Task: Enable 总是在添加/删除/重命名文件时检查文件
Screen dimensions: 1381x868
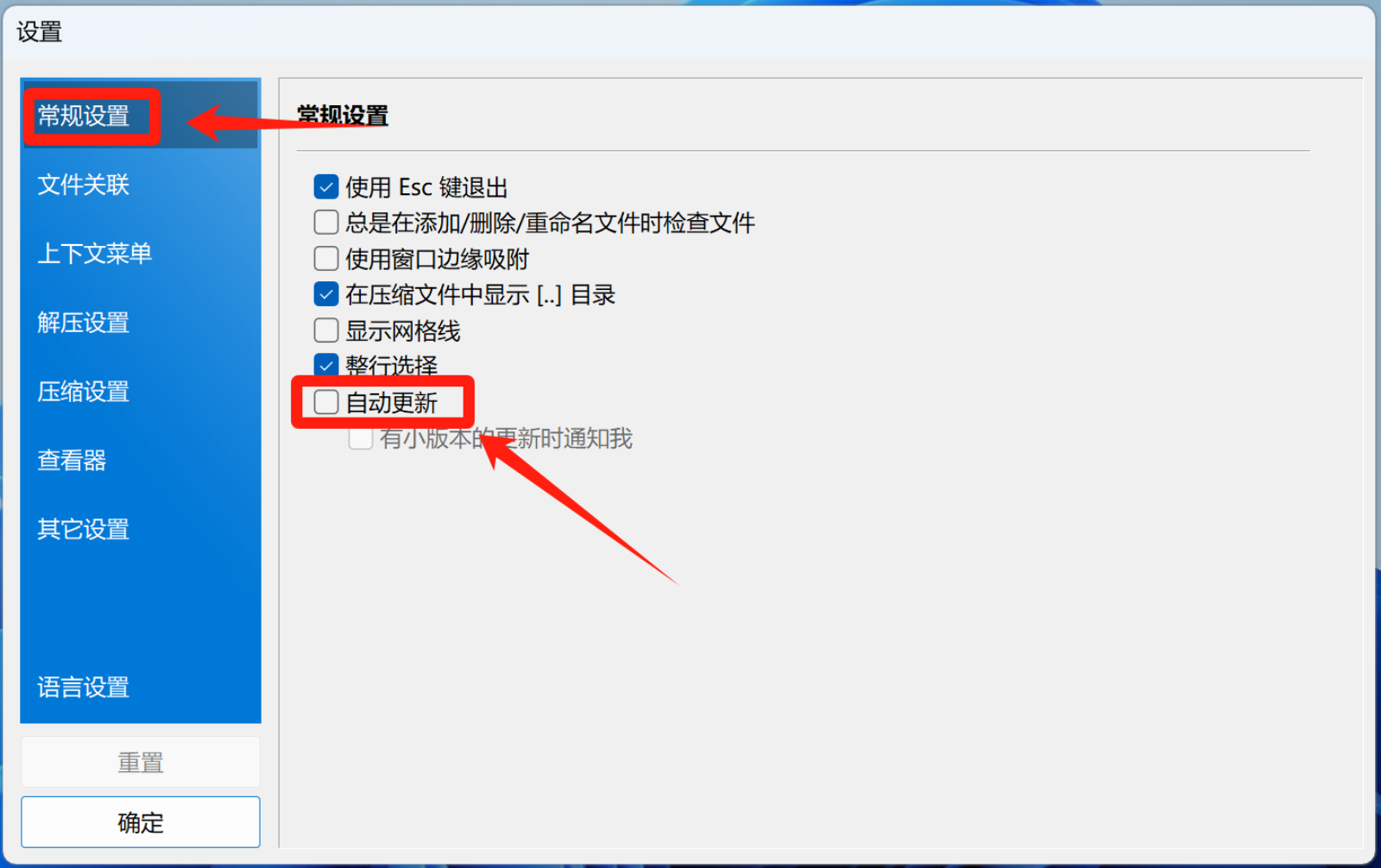Action: pos(326,223)
